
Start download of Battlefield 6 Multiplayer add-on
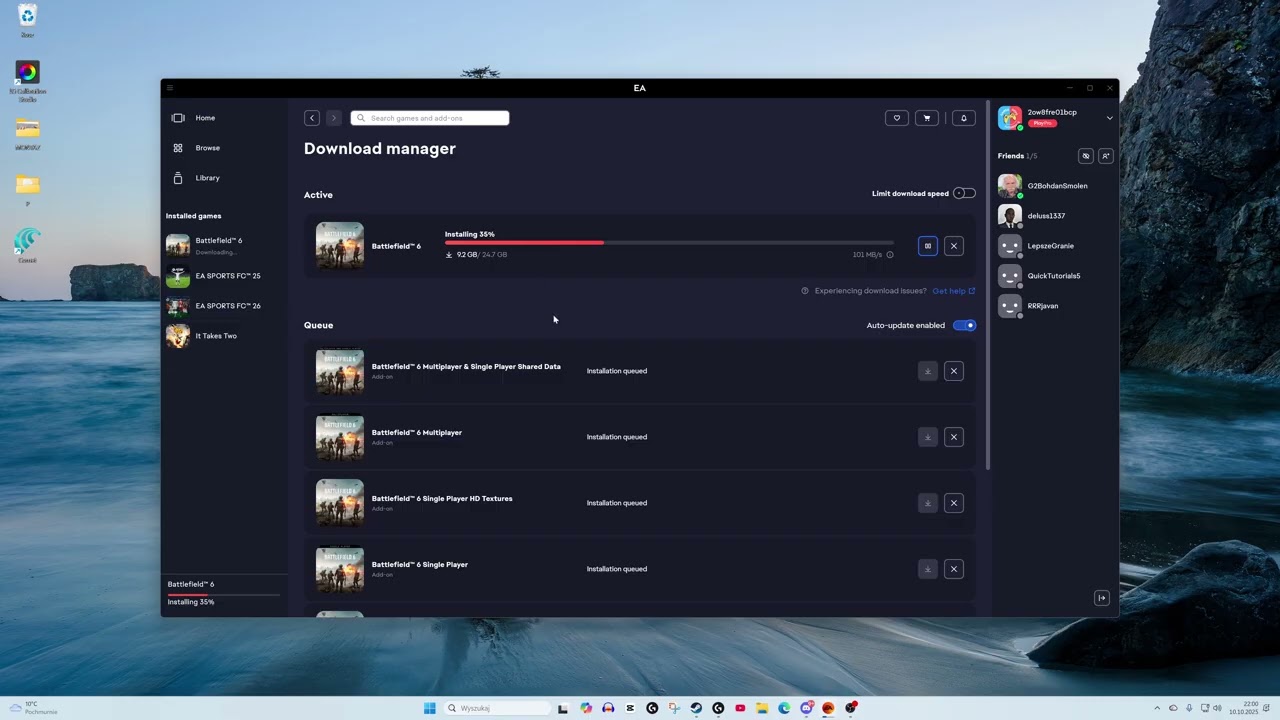click(x=928, y=437)
